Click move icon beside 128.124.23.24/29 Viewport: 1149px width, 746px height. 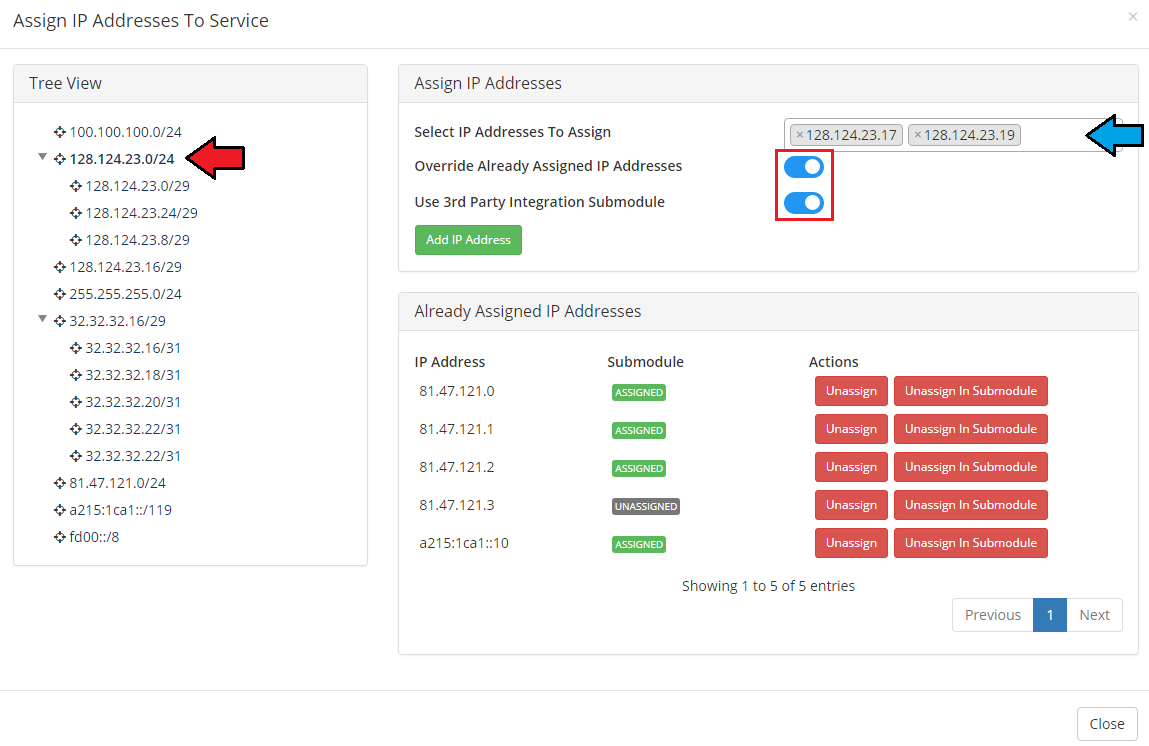[x=75, y=213]
